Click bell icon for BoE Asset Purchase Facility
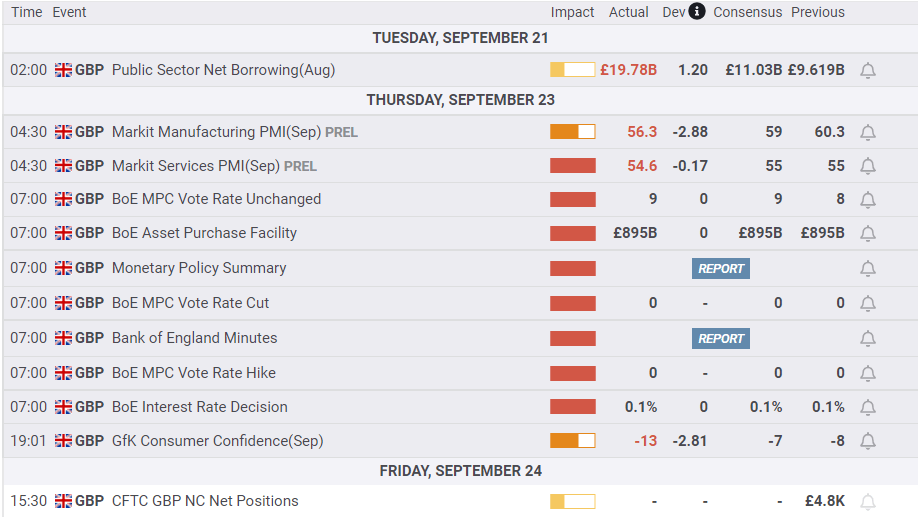Image resolution: width=918 pixels, height=517 pixels. [x=868, y=233]
